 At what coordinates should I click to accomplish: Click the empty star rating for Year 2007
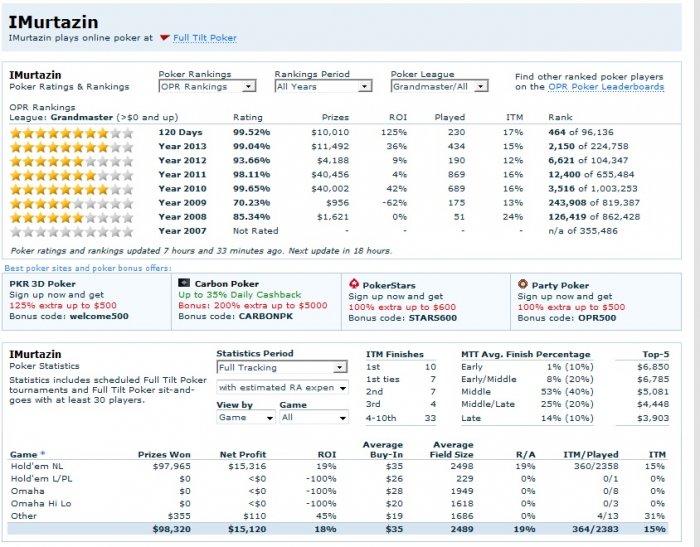pyautogui.click(x=71, y=232)
